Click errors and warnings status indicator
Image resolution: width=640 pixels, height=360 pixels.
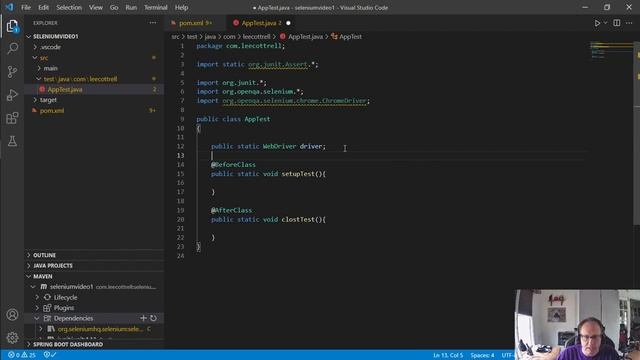click(x=22, y=355)
